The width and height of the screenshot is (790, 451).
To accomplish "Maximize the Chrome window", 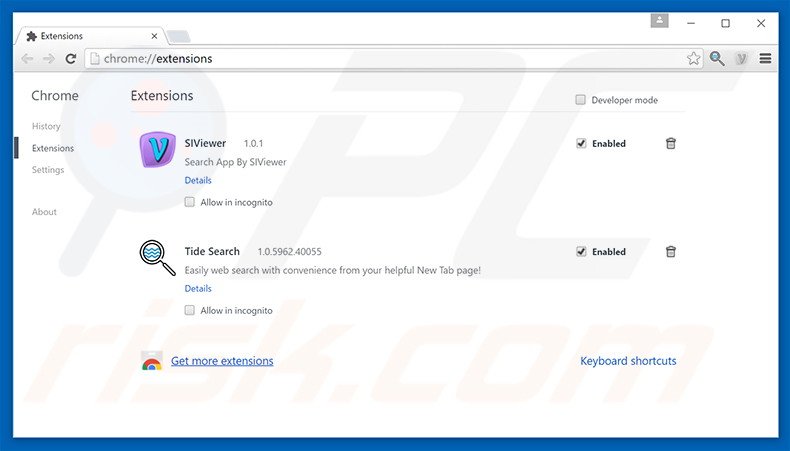I will (x=726, y=23).
